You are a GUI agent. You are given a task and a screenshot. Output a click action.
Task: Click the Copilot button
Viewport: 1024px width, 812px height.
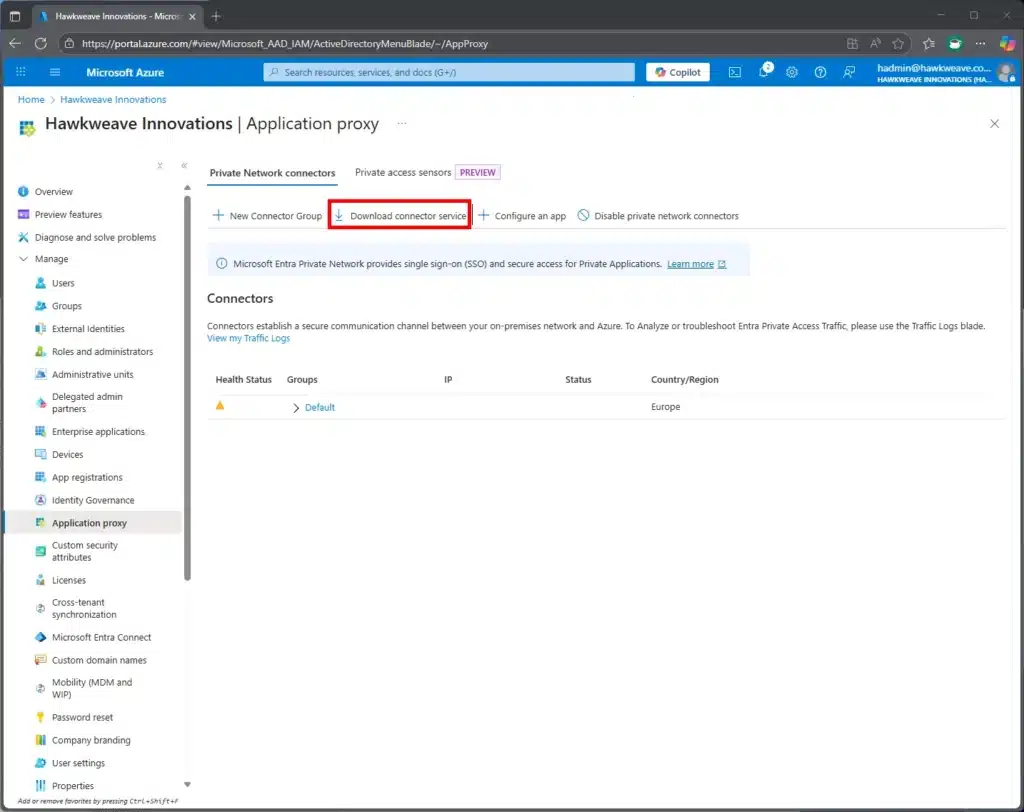tap(678, 72)
